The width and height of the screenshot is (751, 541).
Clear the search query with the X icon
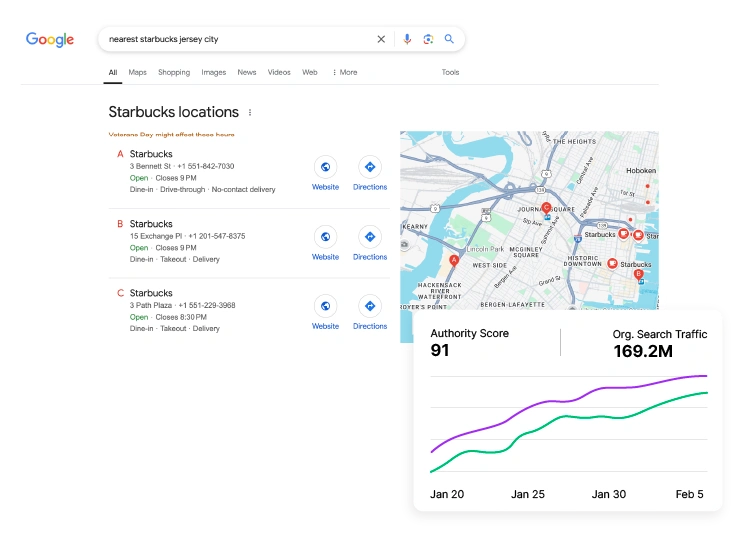(x=381, y=39)
